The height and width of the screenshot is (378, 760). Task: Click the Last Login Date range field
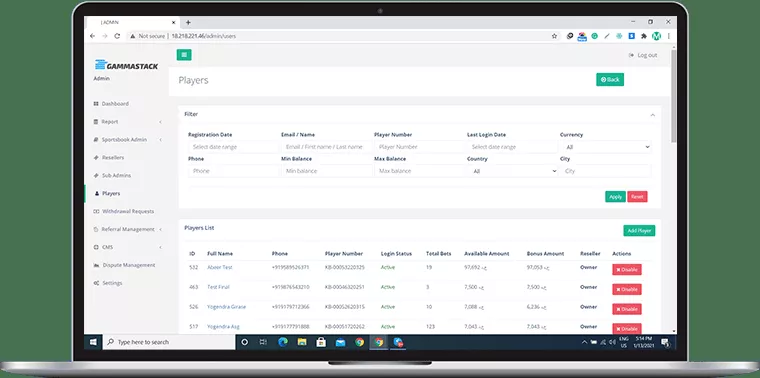(x=512, y=147)
